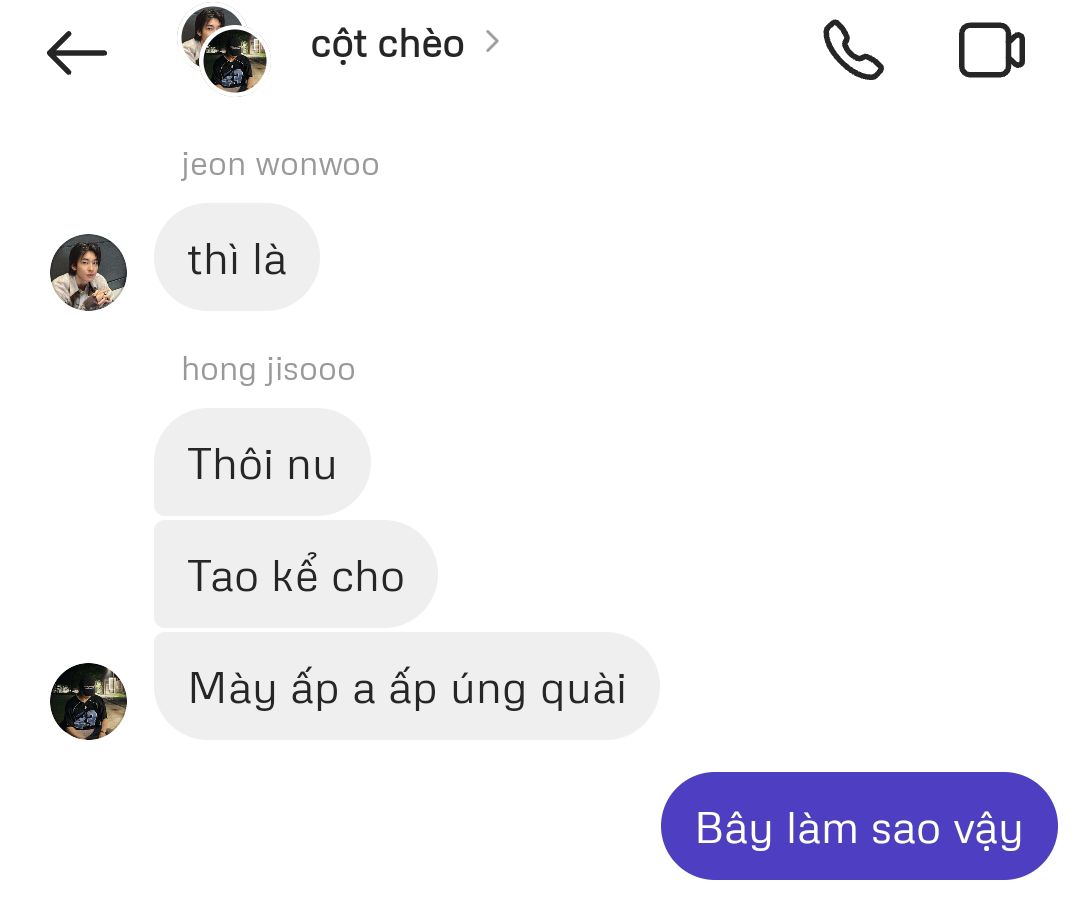Start a video call with the group
1080x901 pixels.
click(x=992, y=50)
